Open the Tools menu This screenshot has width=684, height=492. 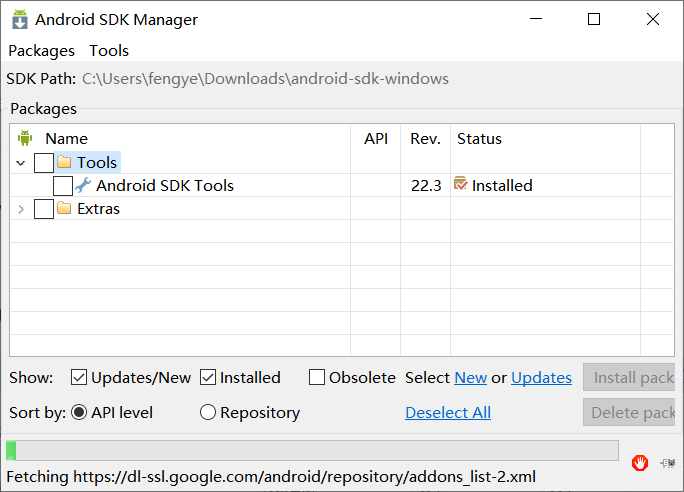click(109, 51)
